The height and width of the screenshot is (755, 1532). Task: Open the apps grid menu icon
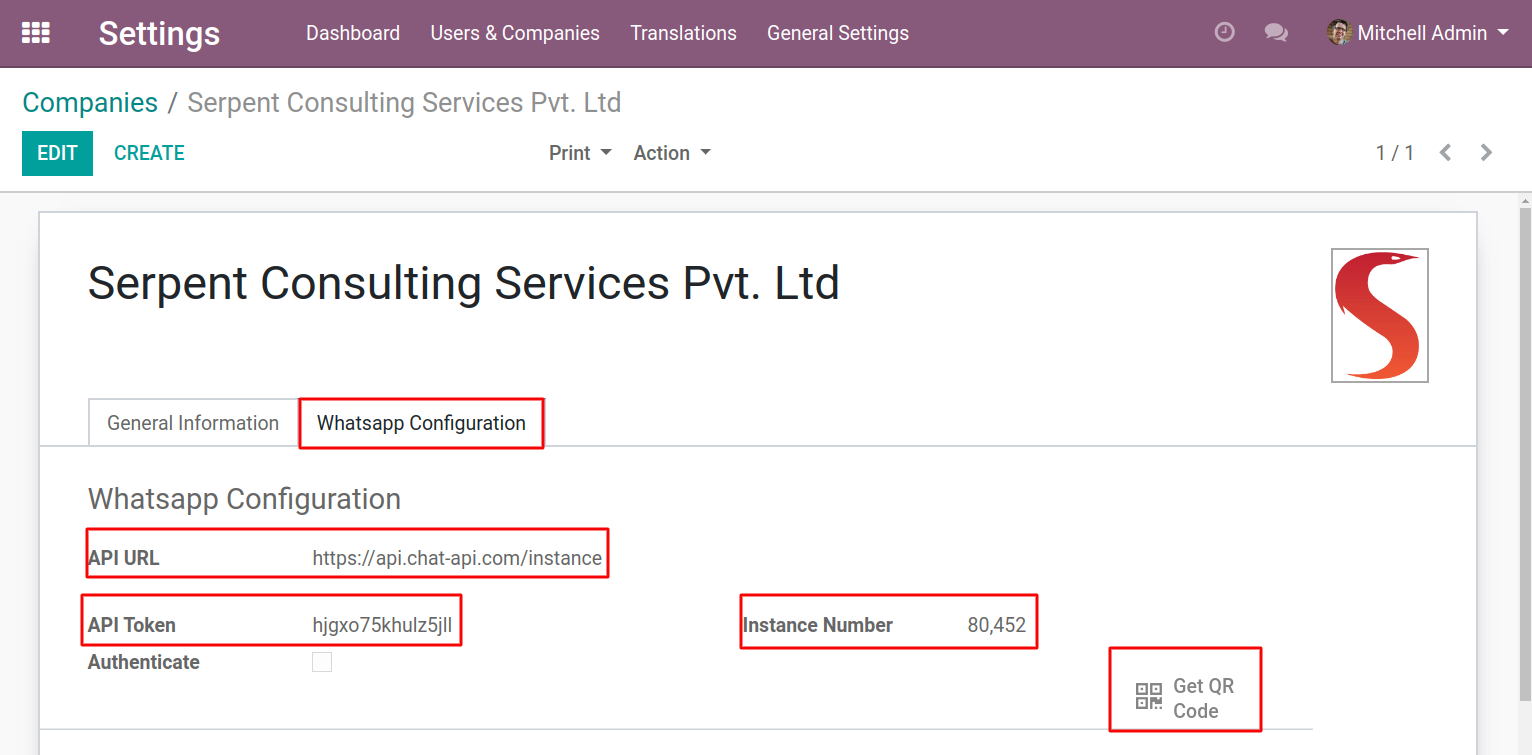[36, 33]
